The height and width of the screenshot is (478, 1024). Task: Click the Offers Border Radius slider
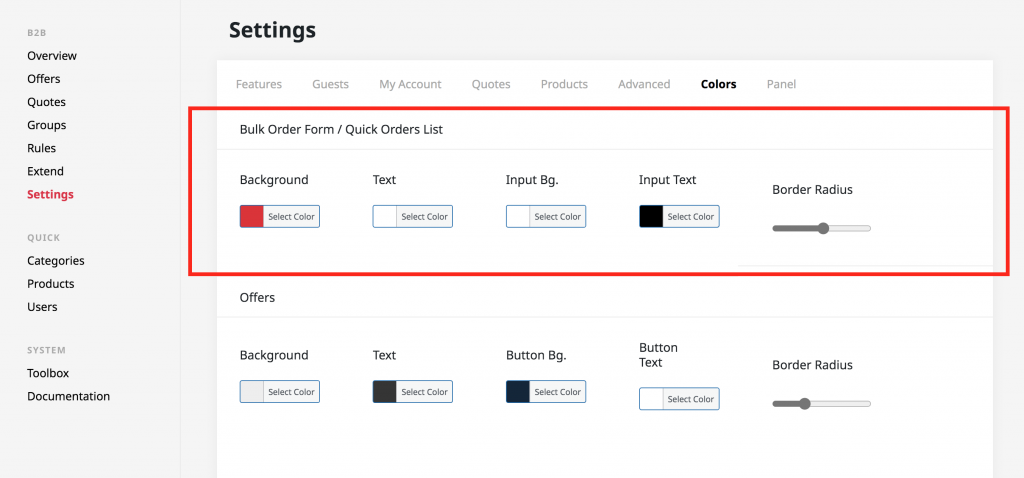coord(822,404)
